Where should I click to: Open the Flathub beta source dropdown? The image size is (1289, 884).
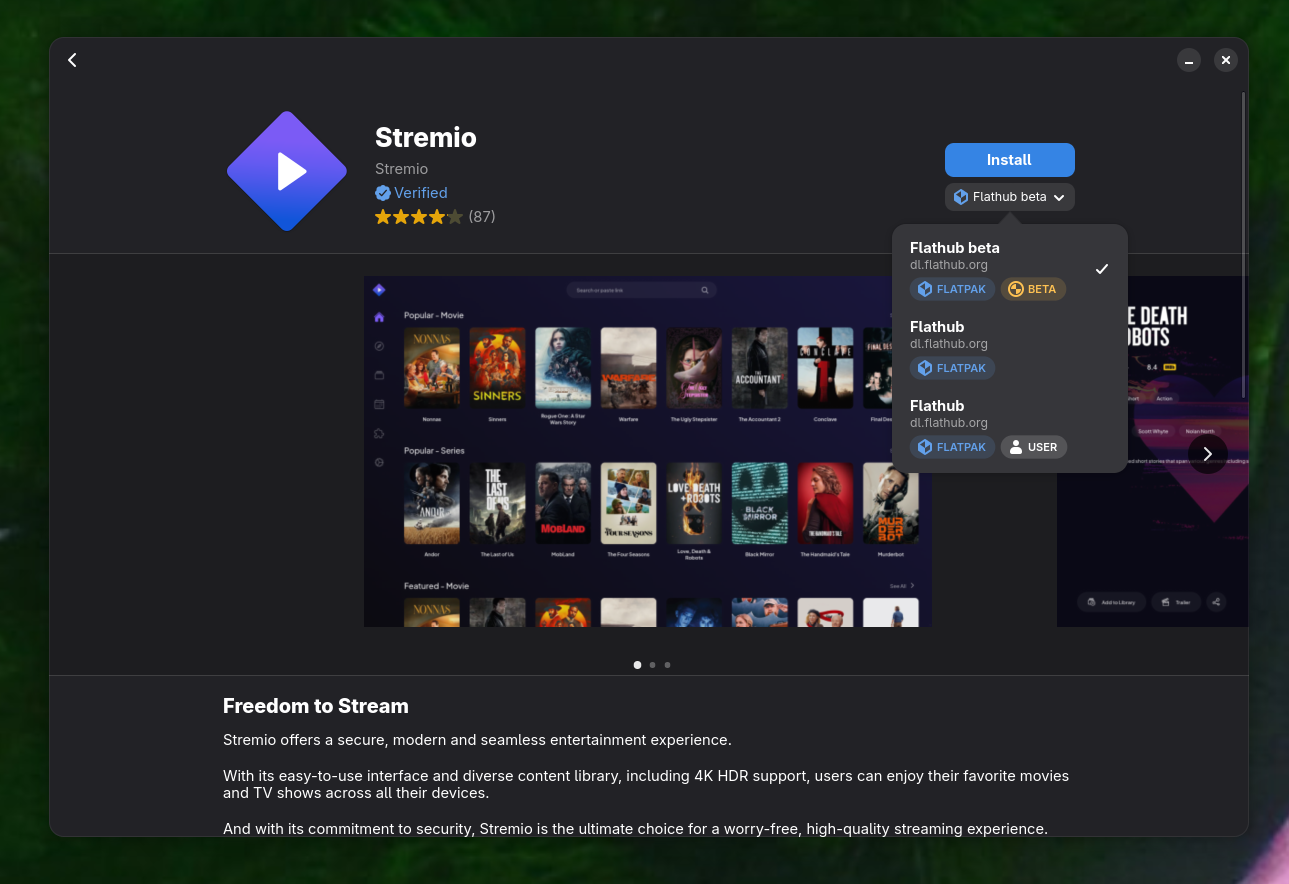[1009, 197]
